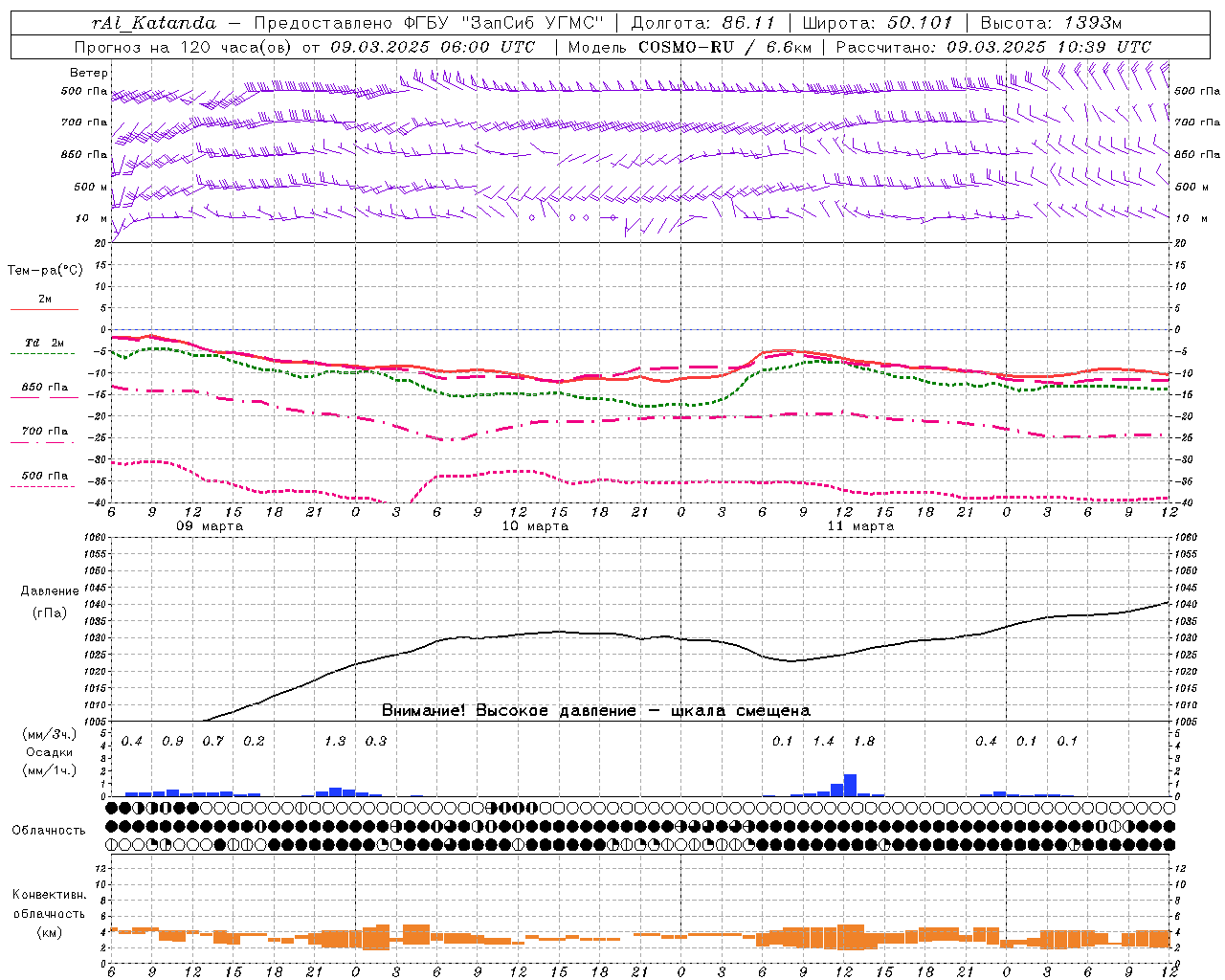Select the Давление pressure section label
1225x980 pixels.
[x=50, y=591]
